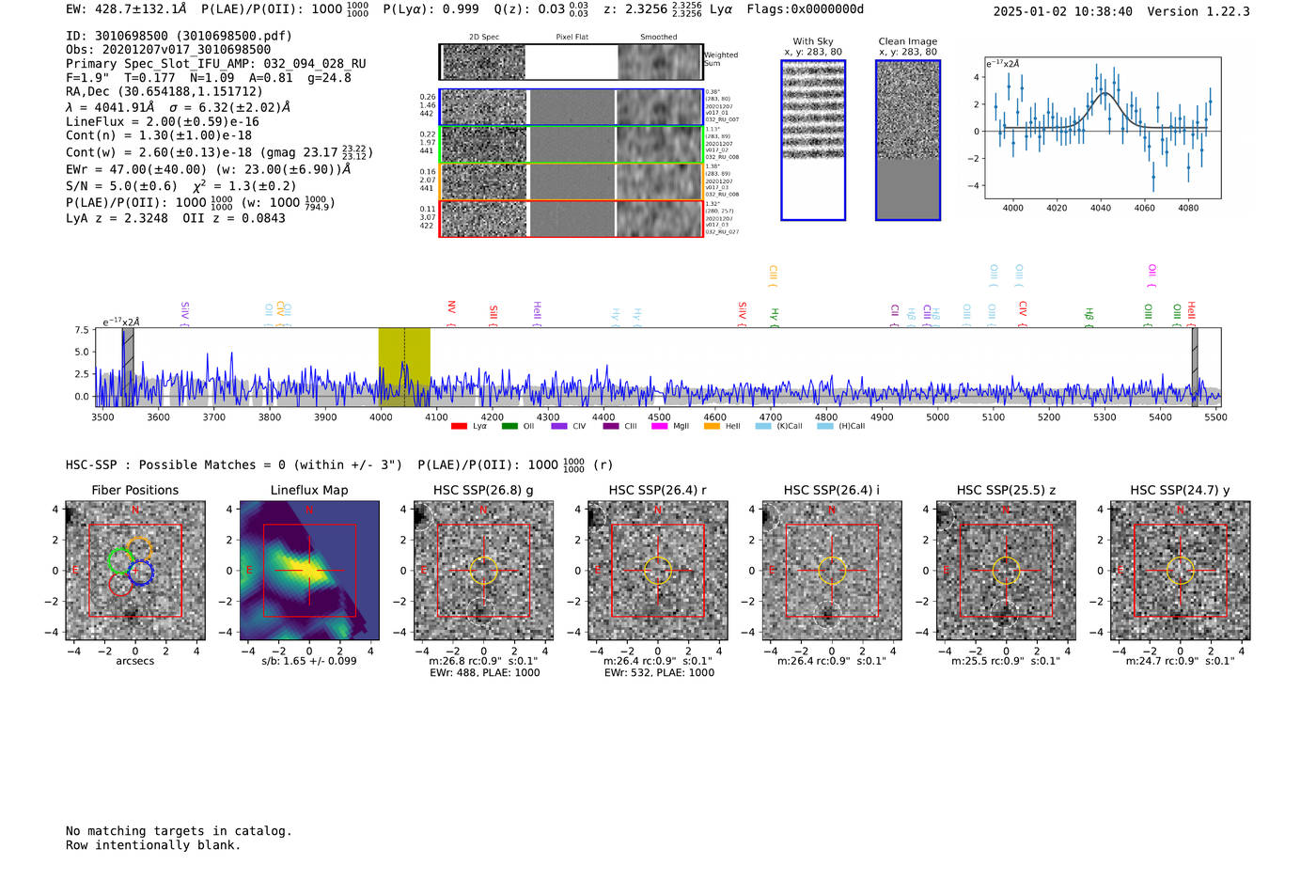This screenshot has height=896, width=1316.
Task: Open the Lineflux Map panel
Action: coord(309,571)
